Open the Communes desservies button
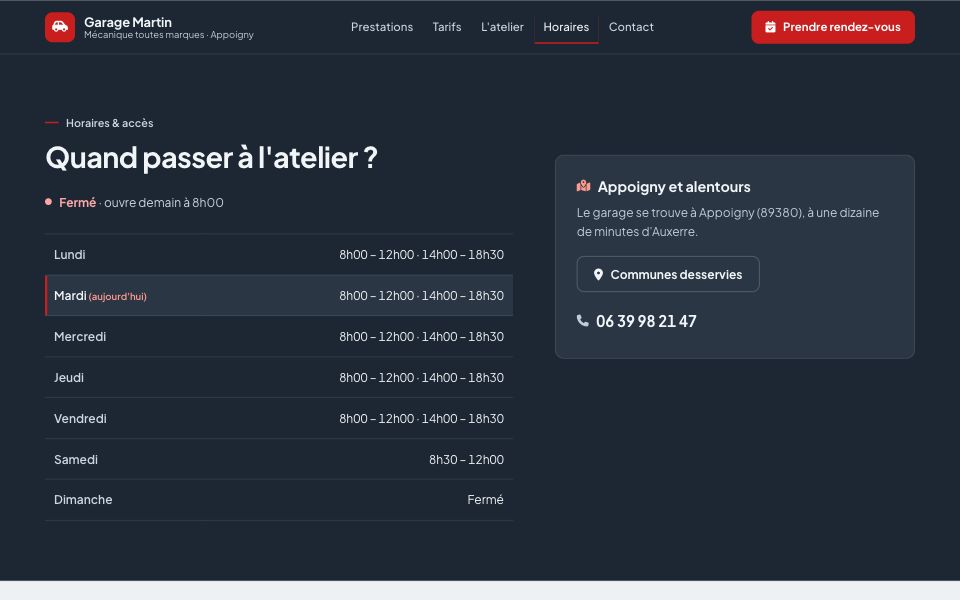Viewport: 960px width, 600px height. pyautogui.click(x=668, y=274)
